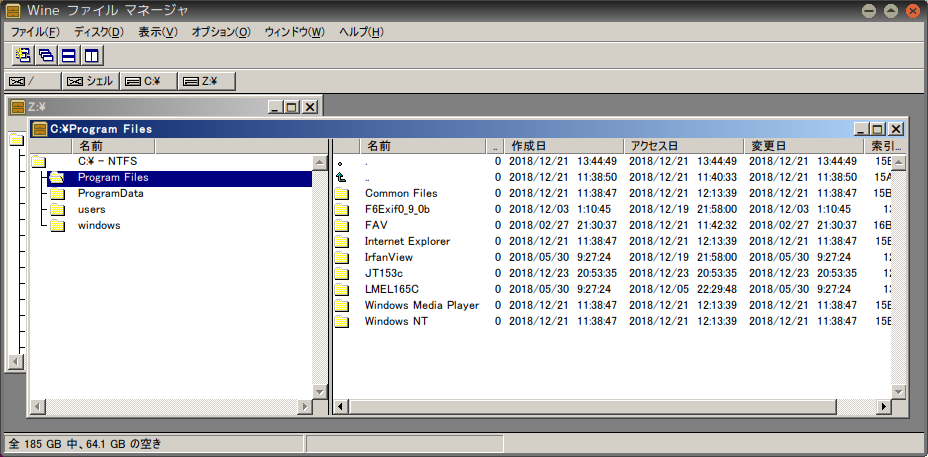Open the ファイル(F) menu
This screenshot has width=928, height=457.
tap(35, 32)
